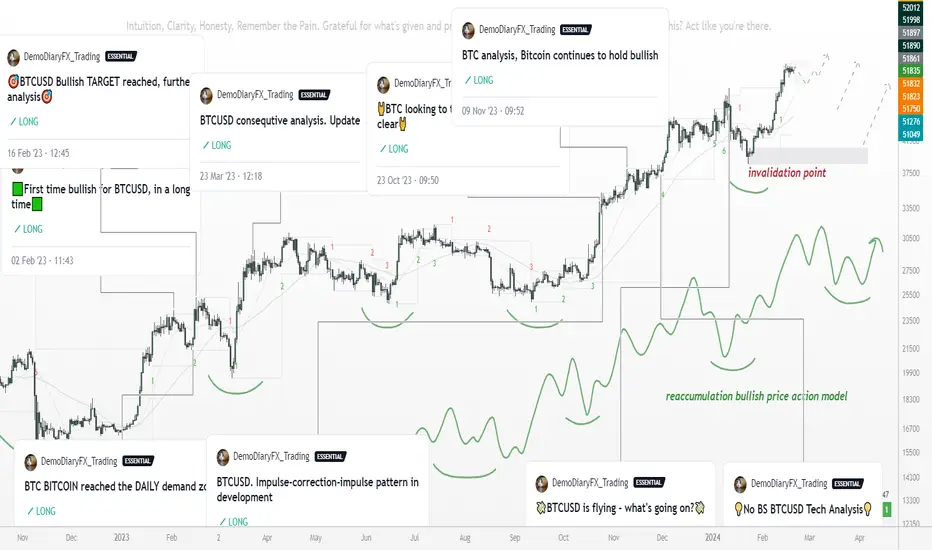The width and height of the screenshot is (932, 550).
Task: Click the 'reaccumulation bullish price action model' annotation
Action: pos(756,397)
